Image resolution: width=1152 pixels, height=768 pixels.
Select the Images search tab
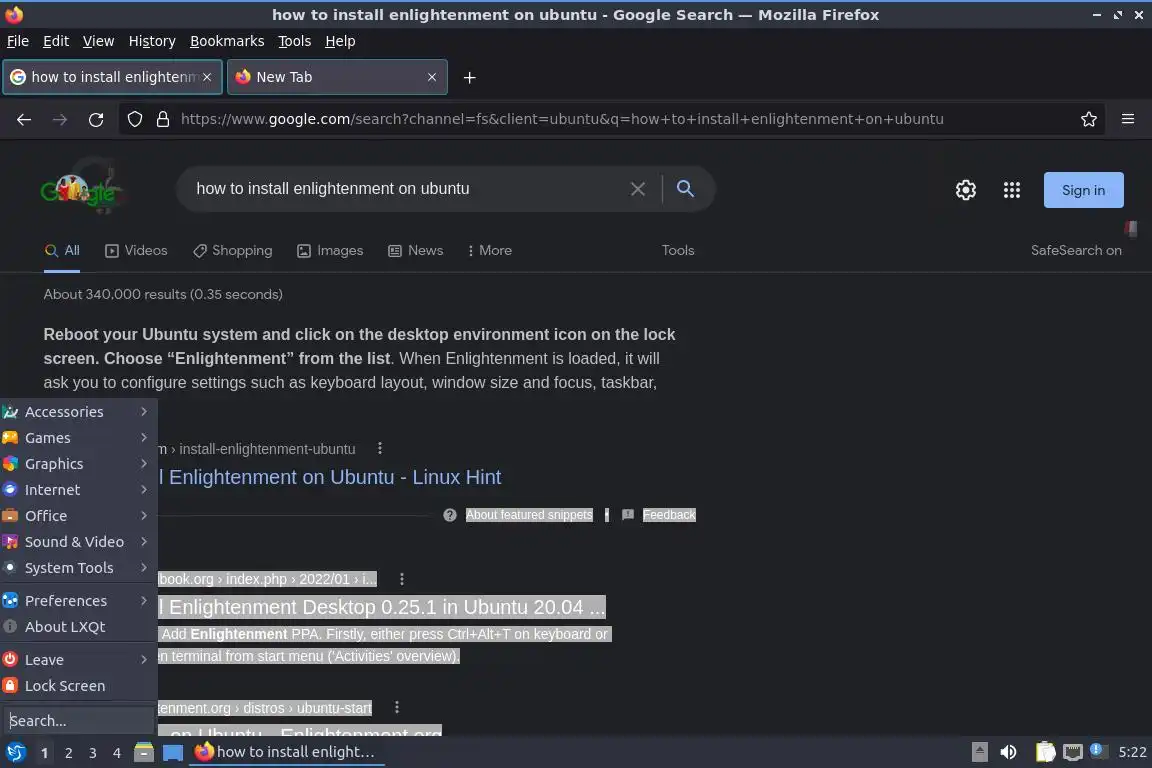pyautogui.click(x=330, y=251)
